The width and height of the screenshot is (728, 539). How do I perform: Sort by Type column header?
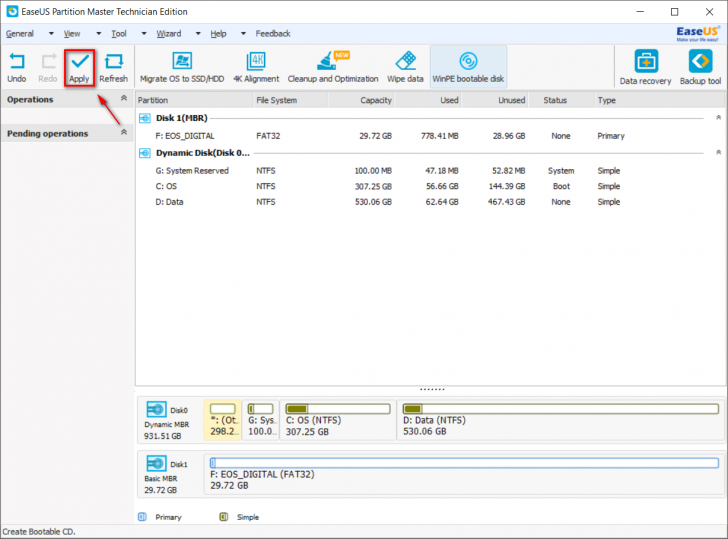pyautogui.click(x=659, y=100)
